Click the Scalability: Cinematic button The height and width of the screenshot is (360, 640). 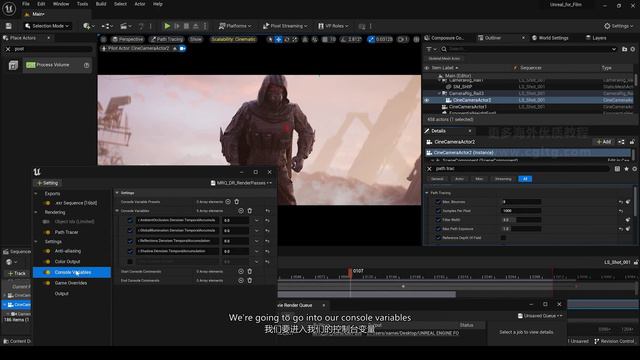pos(233,39)
